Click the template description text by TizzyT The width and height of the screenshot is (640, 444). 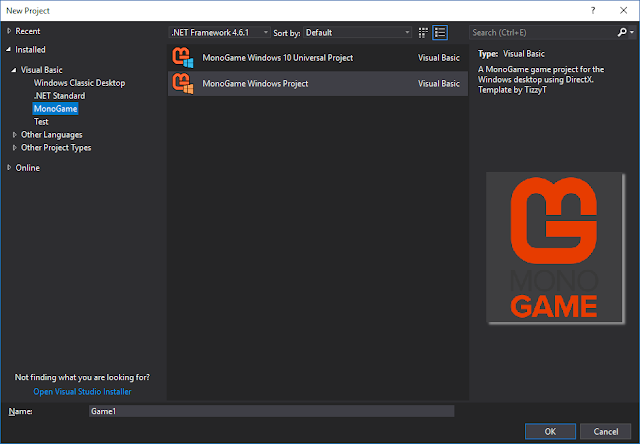(541, 80)
